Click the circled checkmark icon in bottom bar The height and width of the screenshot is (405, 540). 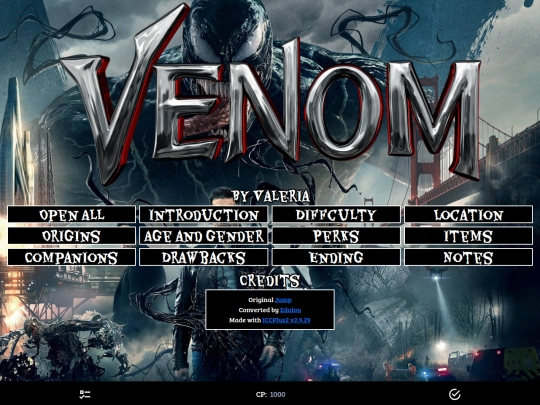(455, 394)
